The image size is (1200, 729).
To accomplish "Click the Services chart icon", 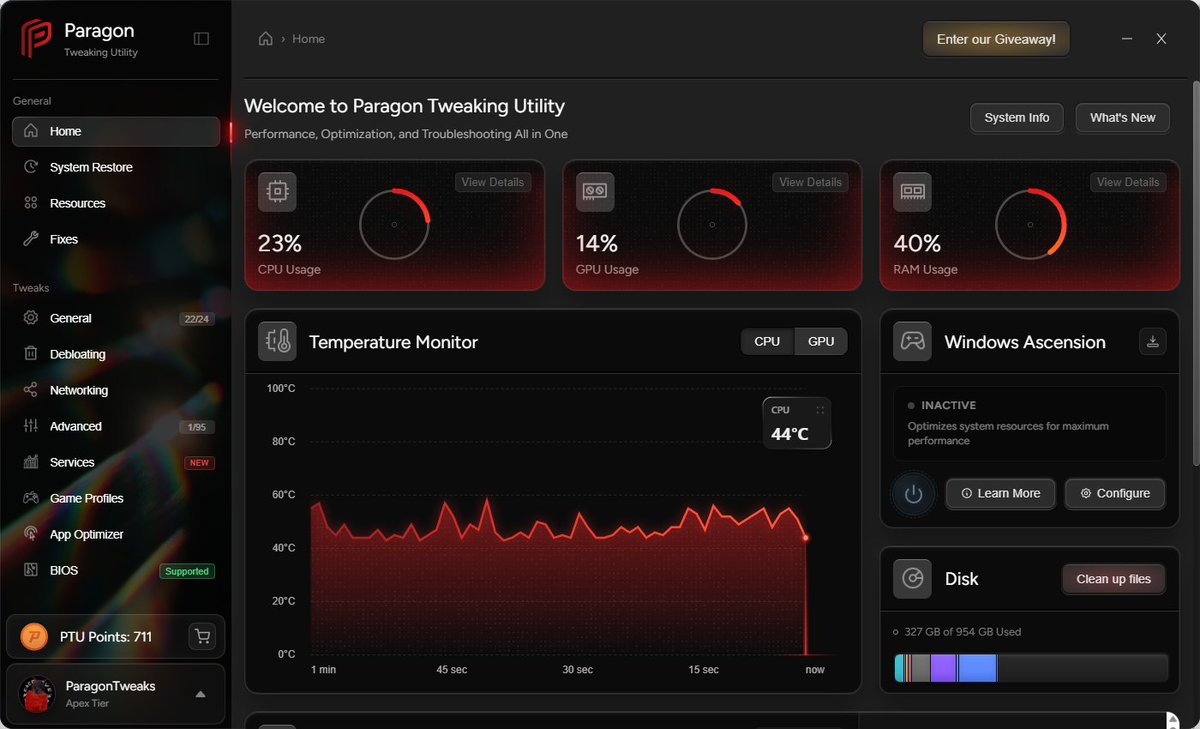I will 30,462.
